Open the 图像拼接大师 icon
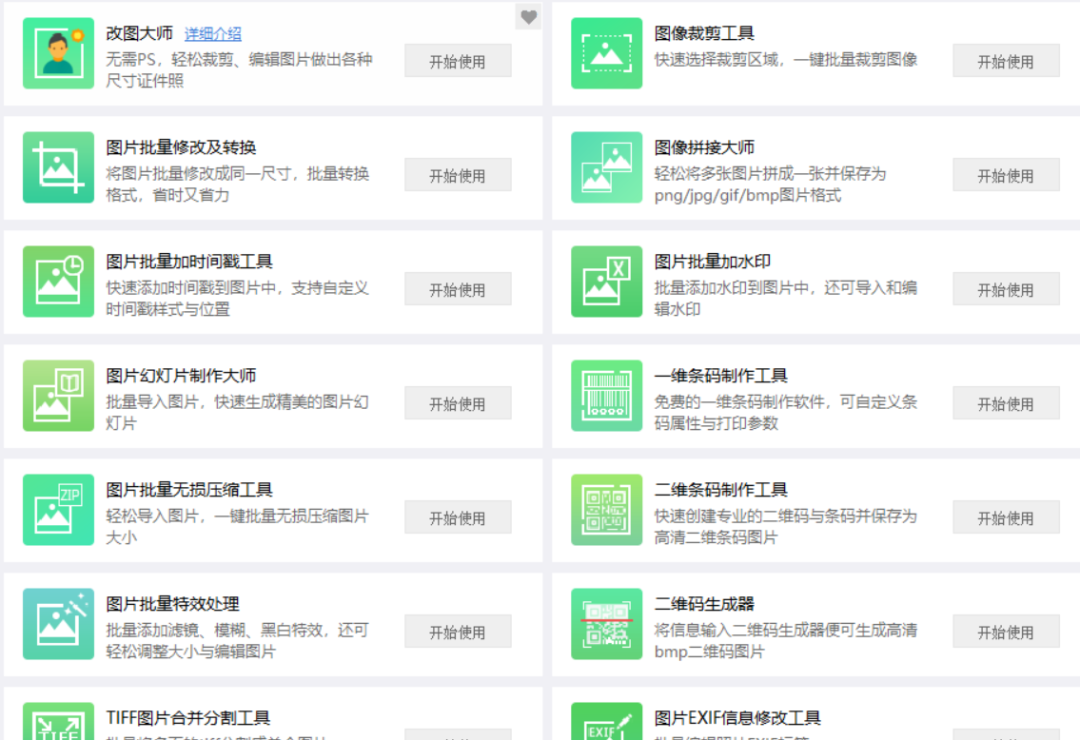Screen dimensions: 1080x740 coord(606,167)
